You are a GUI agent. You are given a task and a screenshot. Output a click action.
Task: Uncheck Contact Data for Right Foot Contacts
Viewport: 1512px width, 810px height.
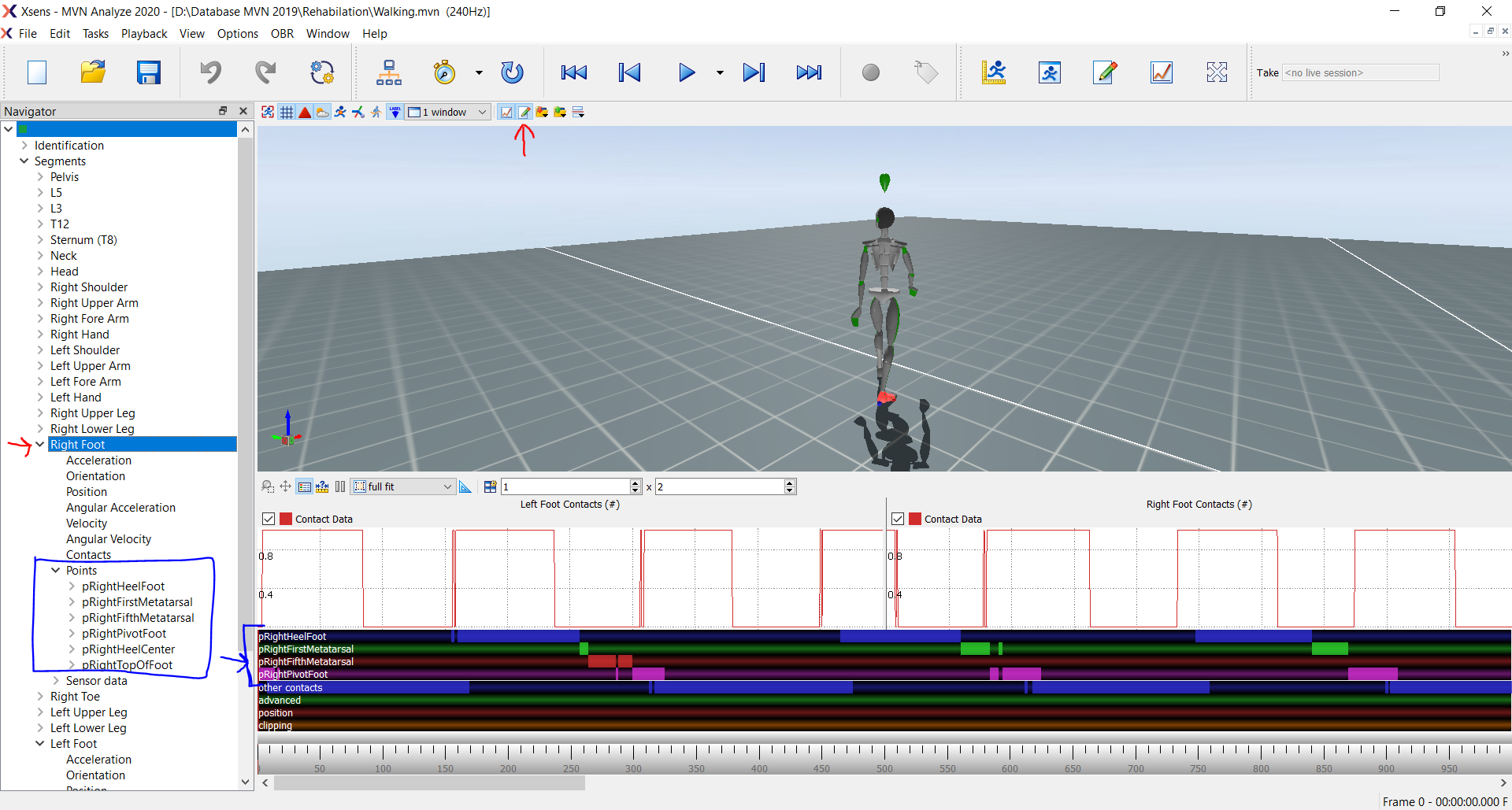point(898,519)
